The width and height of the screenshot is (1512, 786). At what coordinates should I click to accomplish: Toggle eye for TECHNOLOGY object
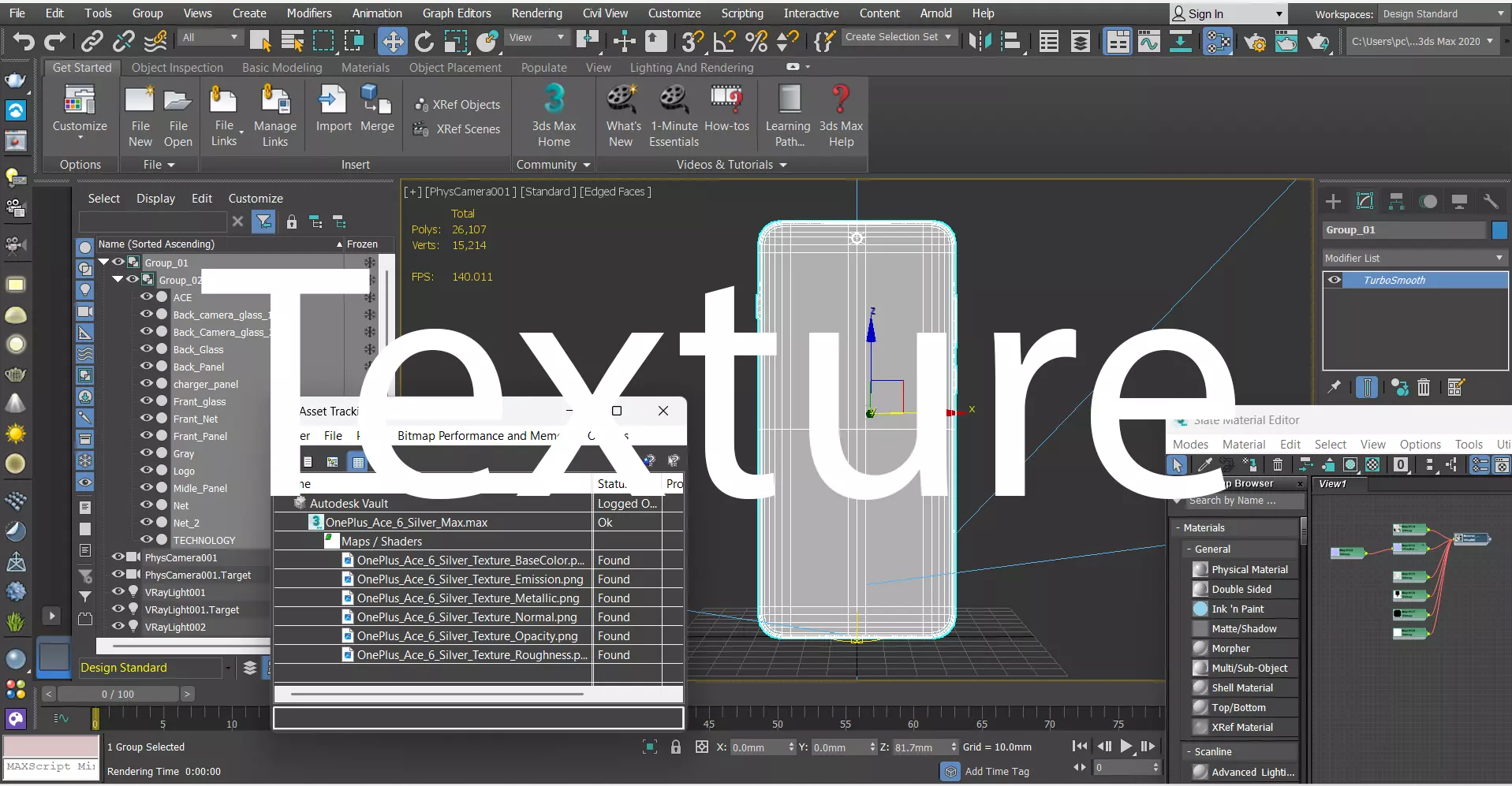click(147, 539)
